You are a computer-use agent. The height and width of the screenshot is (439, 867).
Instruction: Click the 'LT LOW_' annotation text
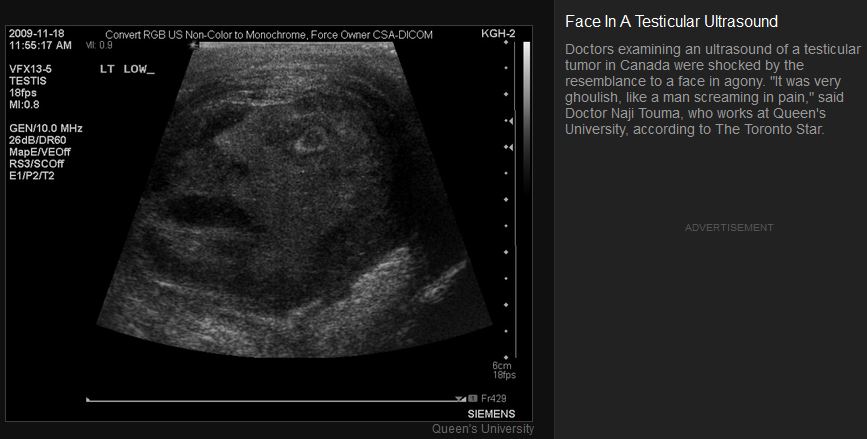pyautogui.click(x=126, y=70)
